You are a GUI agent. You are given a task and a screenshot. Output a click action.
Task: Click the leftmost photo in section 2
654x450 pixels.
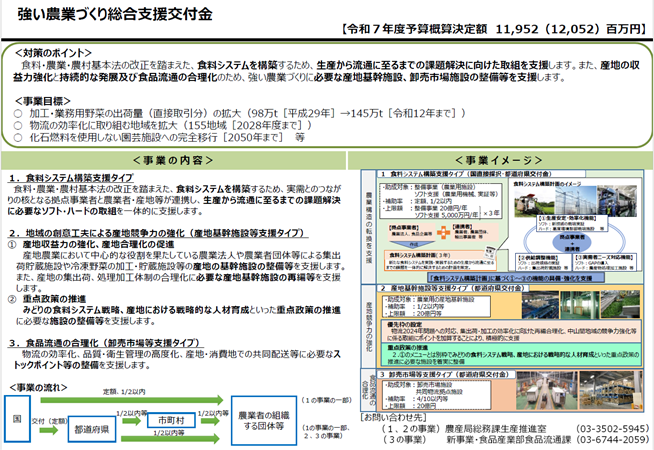pos(540,305)
